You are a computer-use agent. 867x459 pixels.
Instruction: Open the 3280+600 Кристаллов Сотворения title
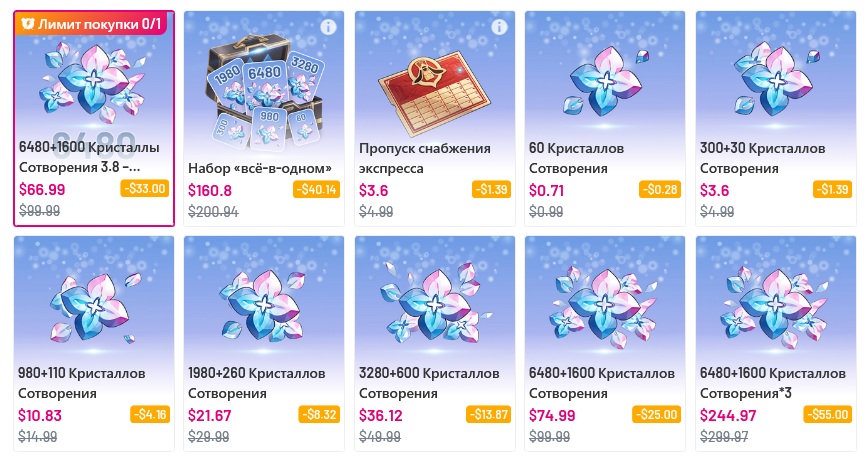[x=429, y=383]
